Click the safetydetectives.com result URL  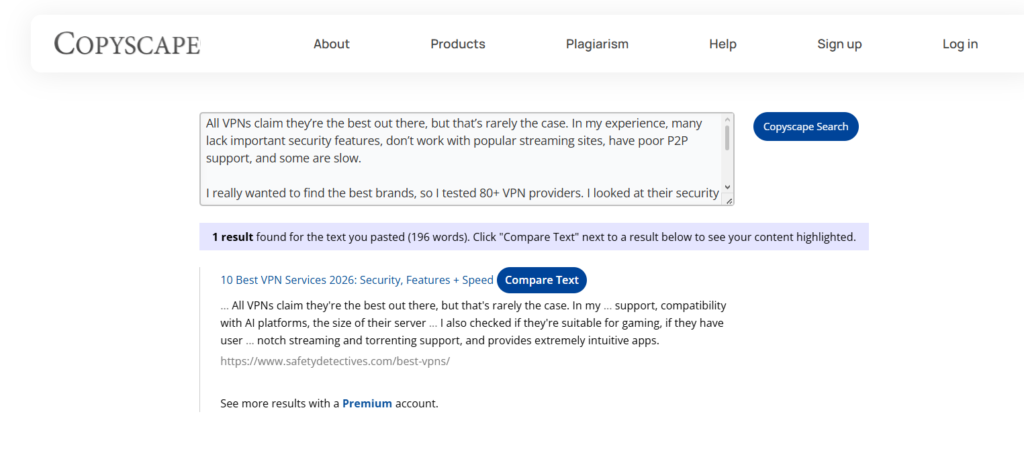coord(335,360)
